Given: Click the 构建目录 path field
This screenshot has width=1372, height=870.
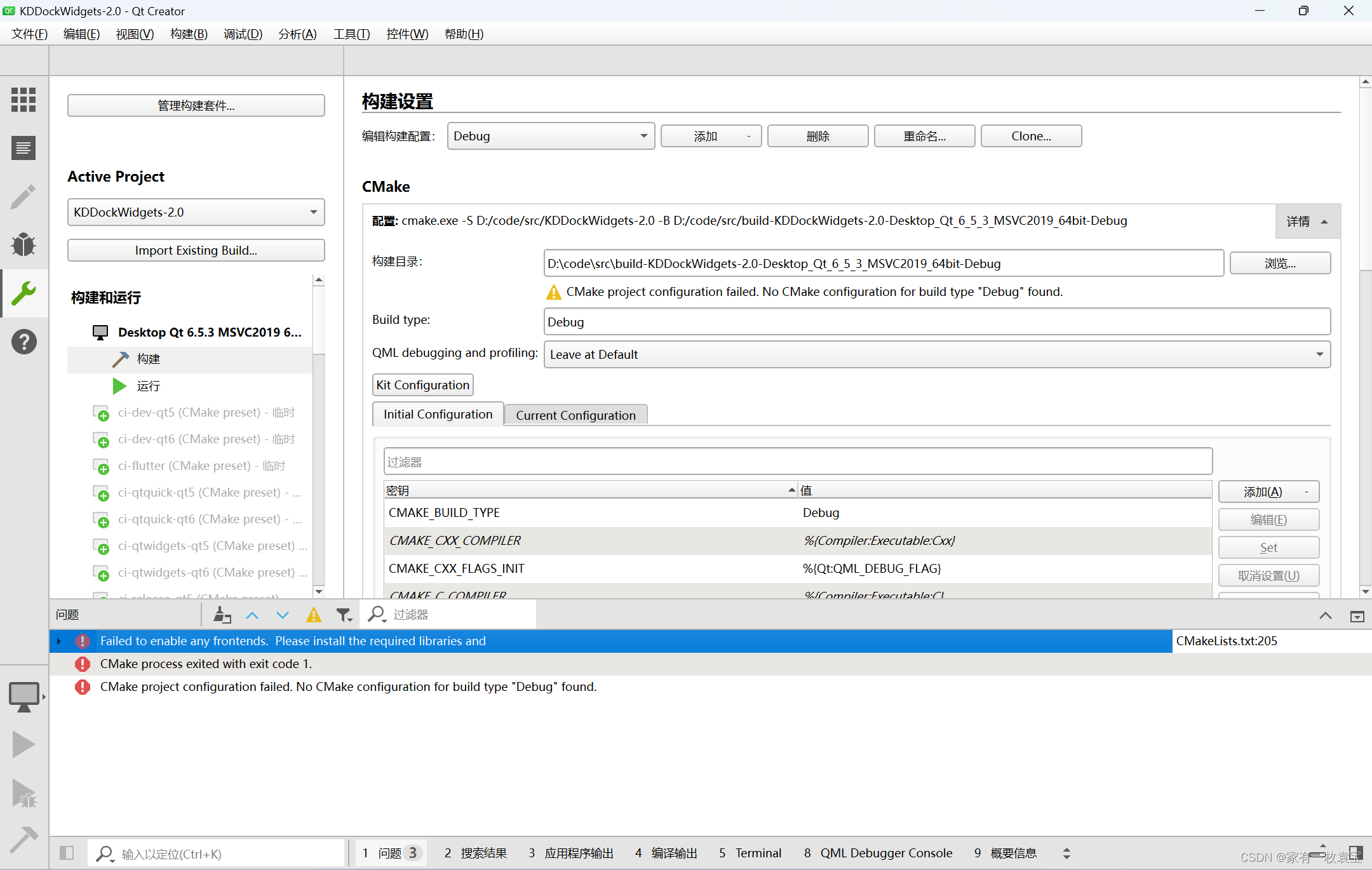Looking at the screenshot, I should [884, 263].
